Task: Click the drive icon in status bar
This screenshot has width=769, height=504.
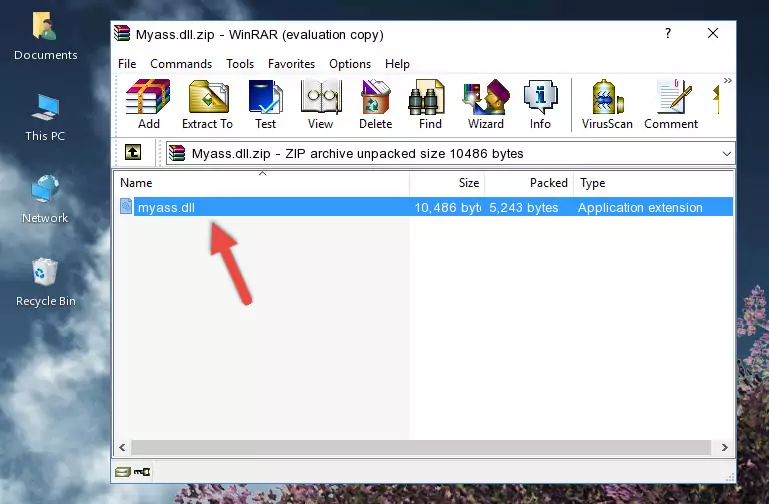Action: click(x=123, y=472)
